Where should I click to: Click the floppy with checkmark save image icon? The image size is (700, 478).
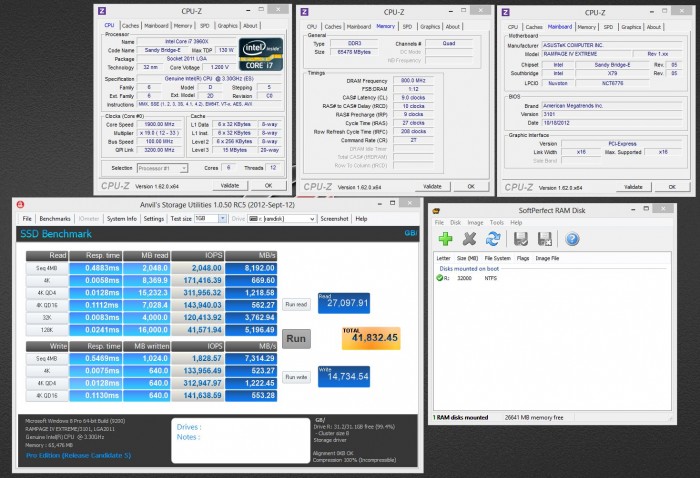tap(521, 239)
